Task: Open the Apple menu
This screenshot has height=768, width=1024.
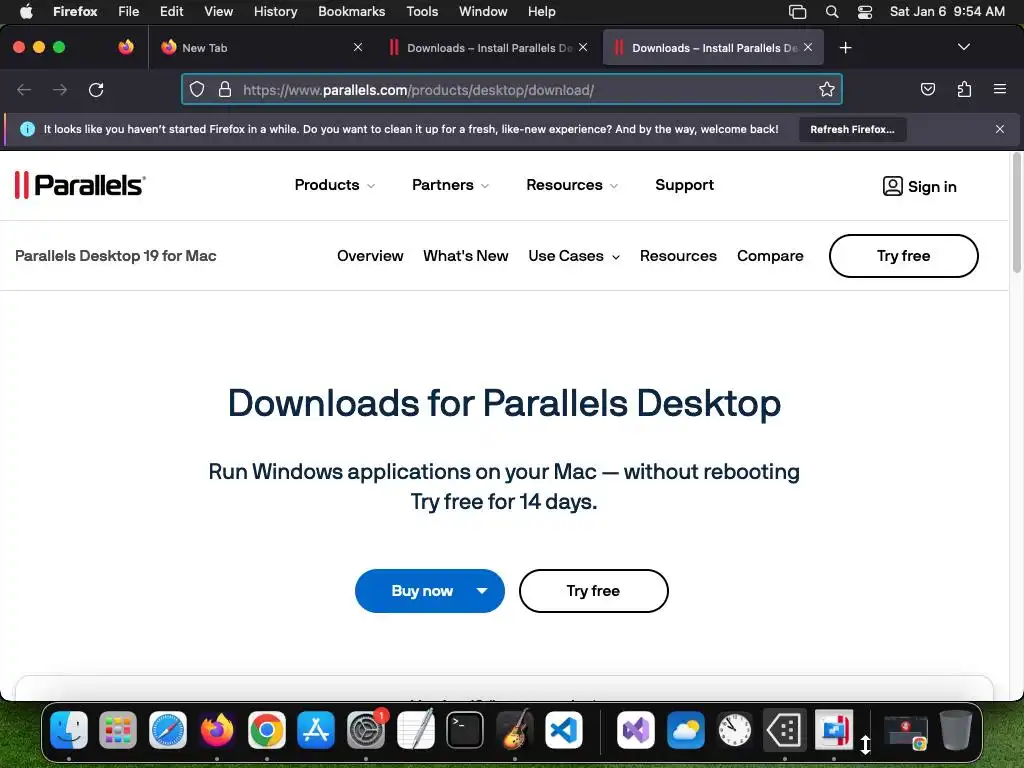Action: 26,12
